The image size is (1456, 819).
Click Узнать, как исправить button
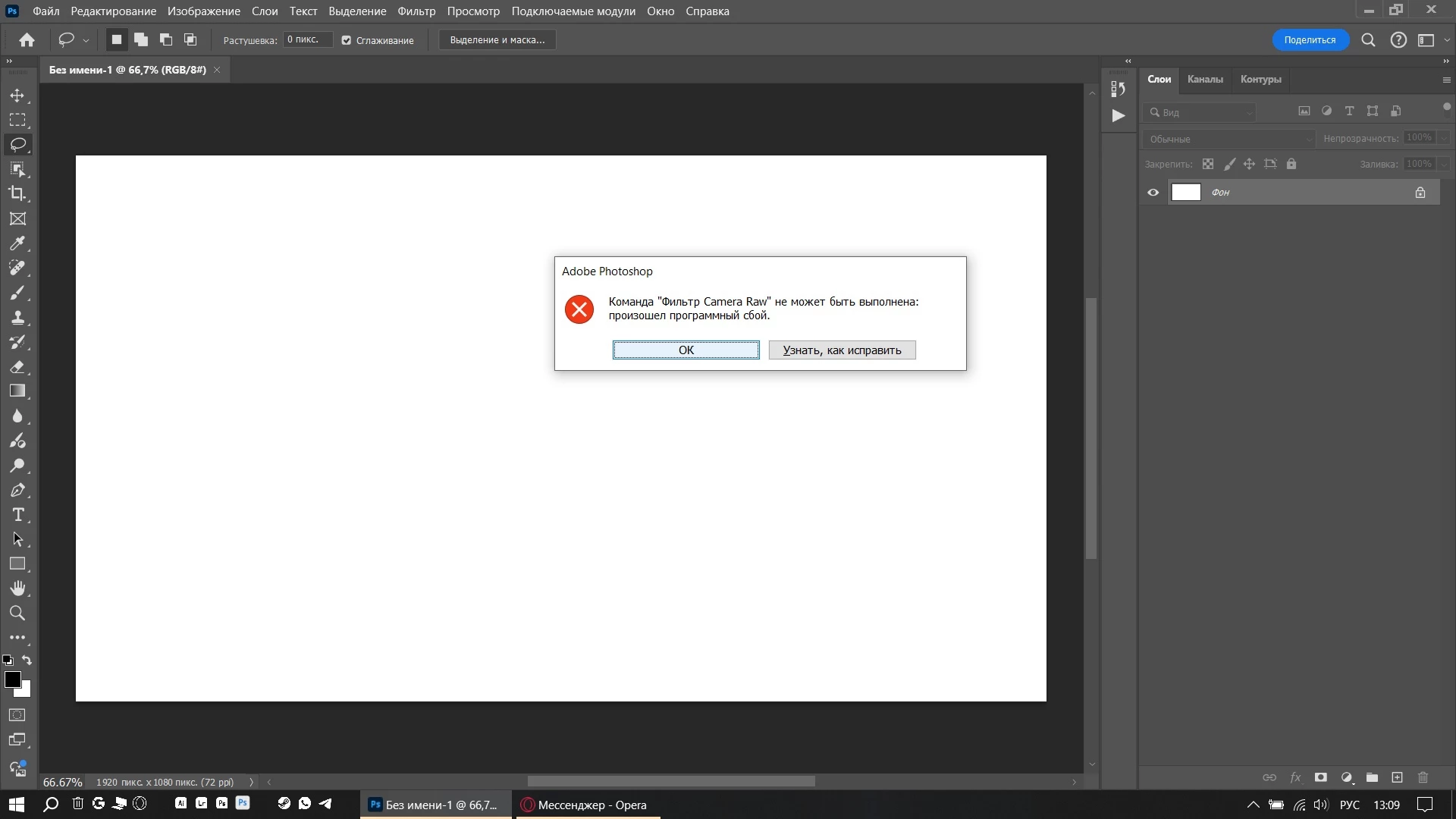coord(842,350)
